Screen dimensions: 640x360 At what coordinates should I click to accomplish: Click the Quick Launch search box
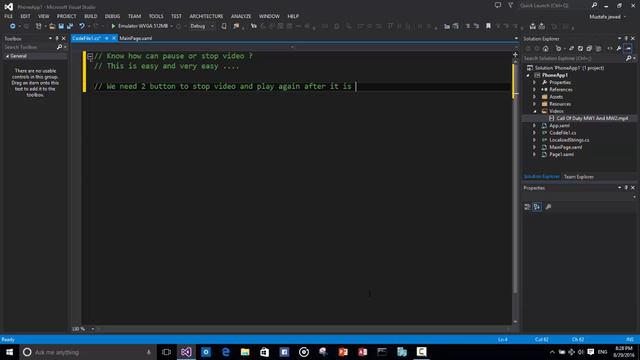click(x=554, y=5)
